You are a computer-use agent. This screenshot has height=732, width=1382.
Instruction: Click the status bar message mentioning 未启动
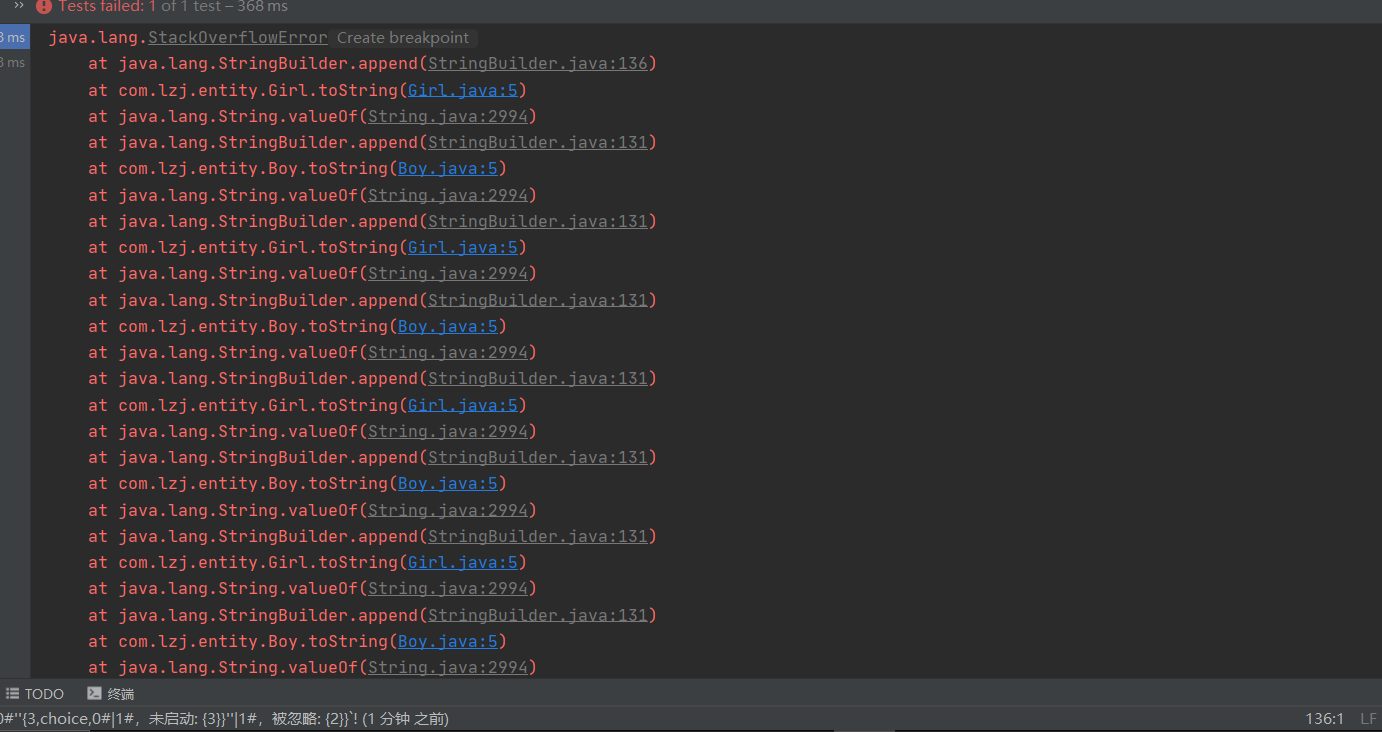pos(225,719)
